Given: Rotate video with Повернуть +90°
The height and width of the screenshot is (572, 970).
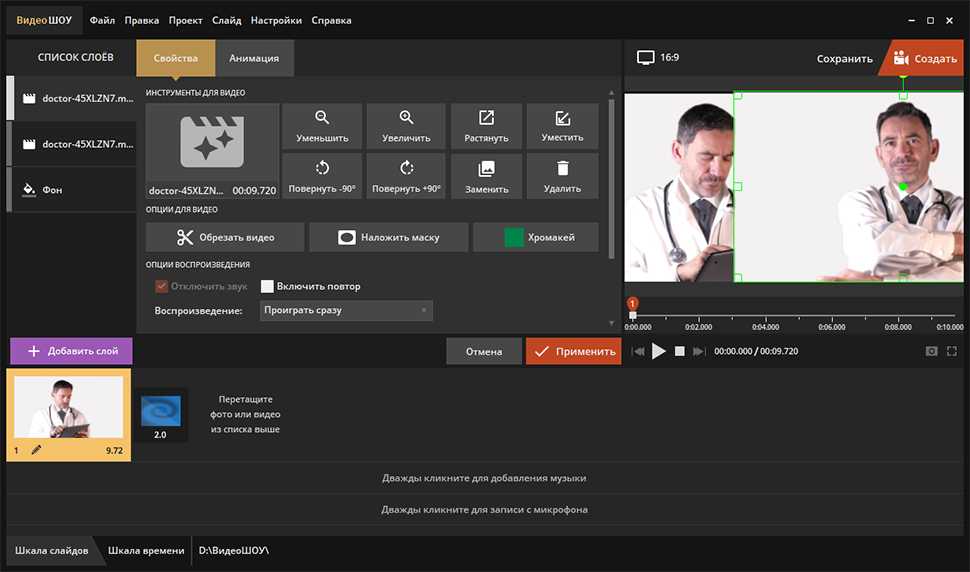Looking at the screenshot, I should click(406, 176).
